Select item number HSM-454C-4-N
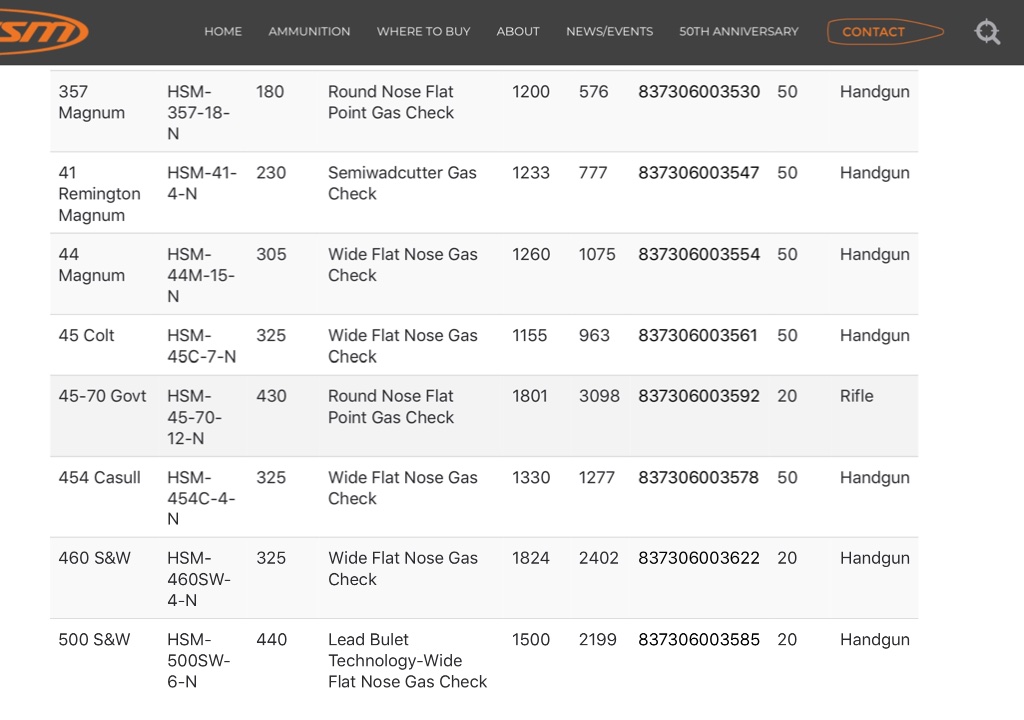The image size is (1024, 720). point(200,498)
